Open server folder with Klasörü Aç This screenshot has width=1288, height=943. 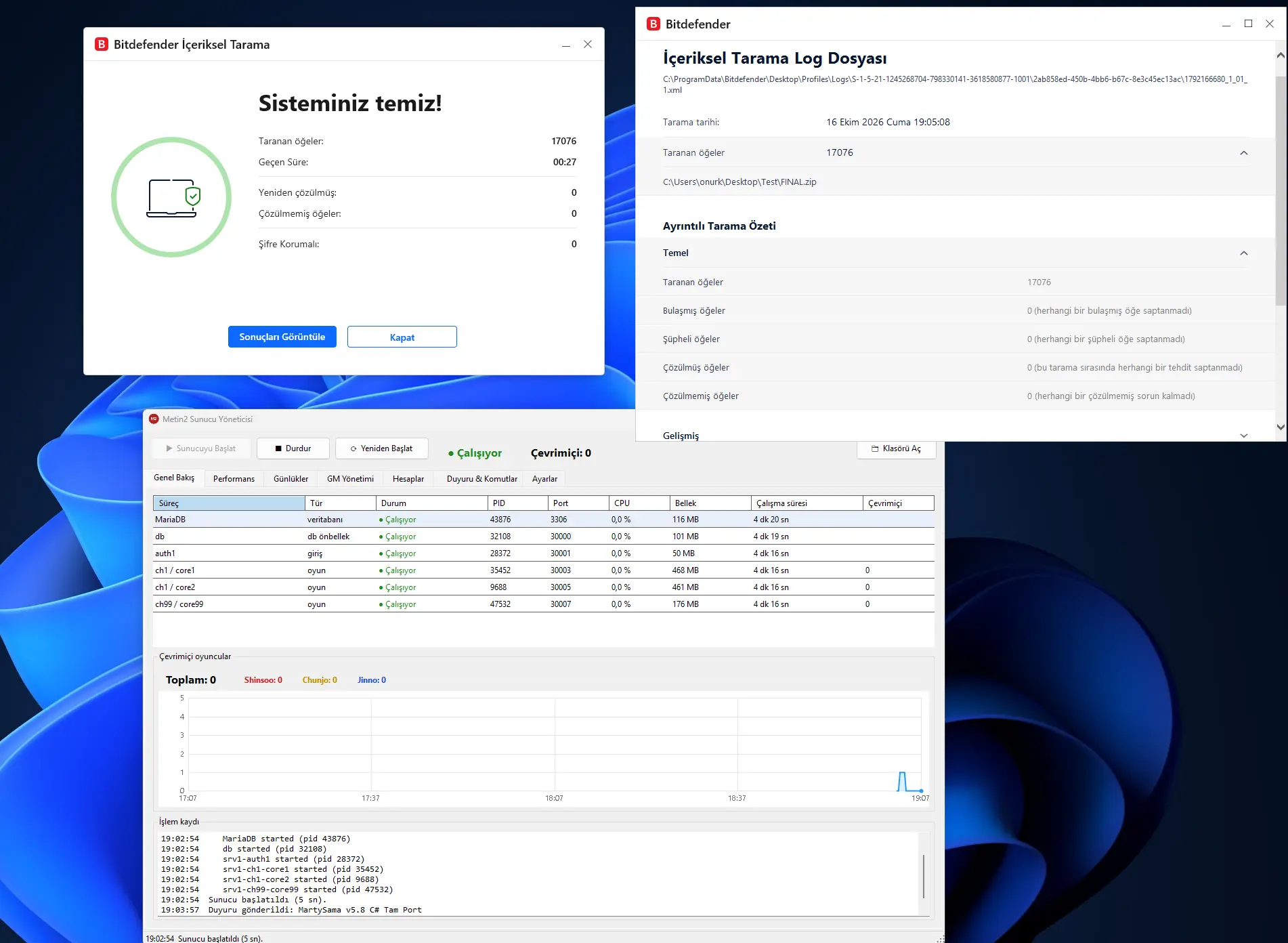[x=896, y=448]
